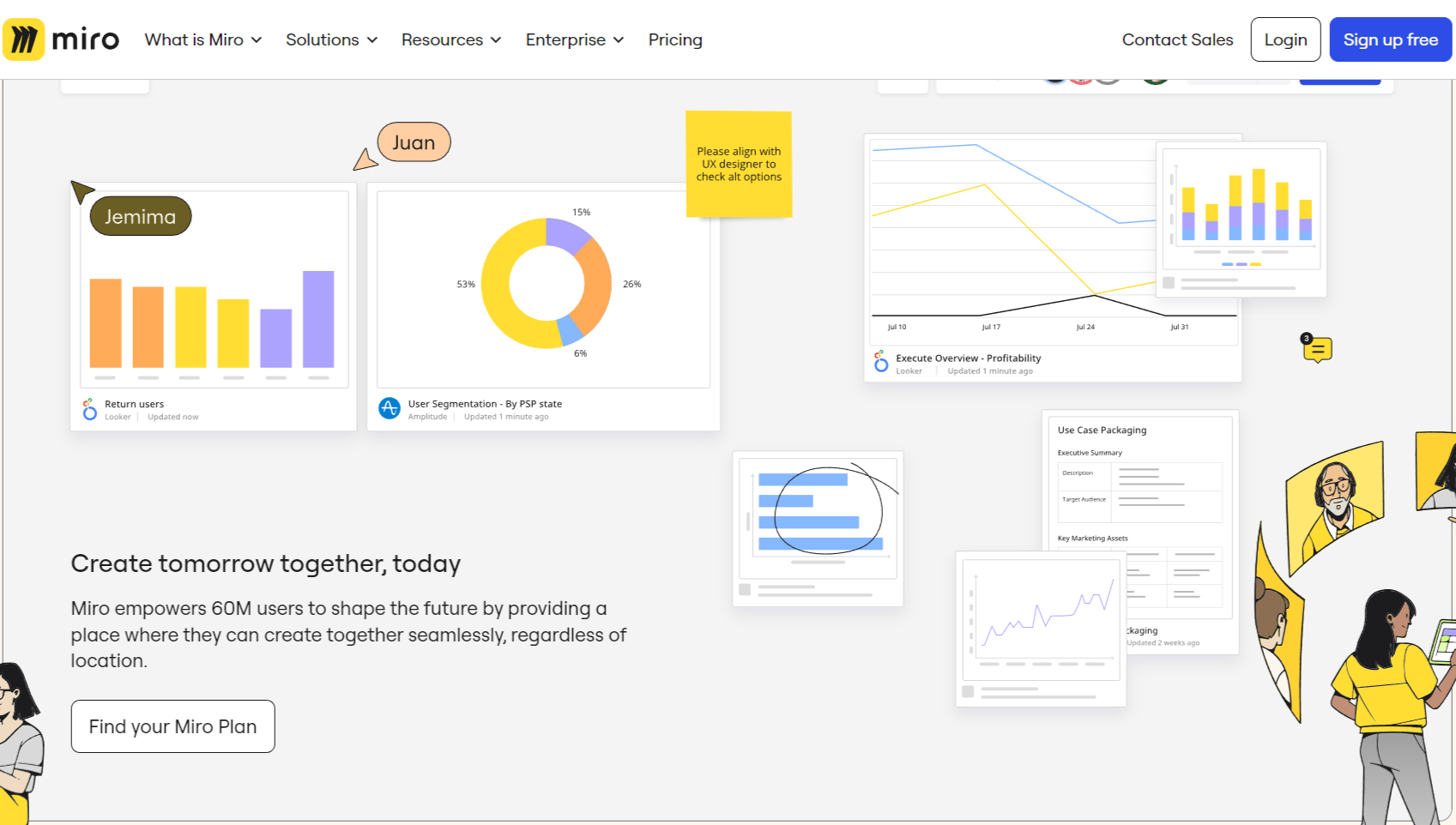The height and width of the screenshot is (825, 1456).
Task: Open the Solutions dropdown menu
Action: point(330,39)
